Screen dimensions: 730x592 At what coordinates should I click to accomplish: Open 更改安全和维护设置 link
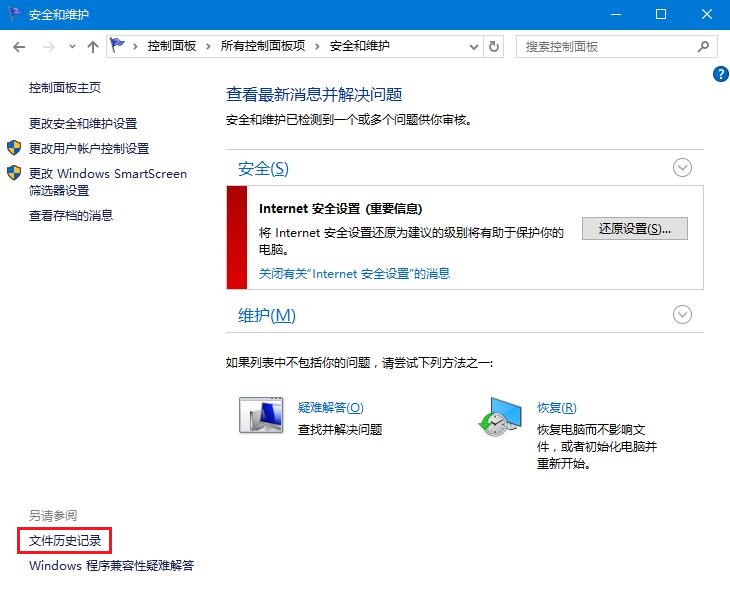point(83,123)
